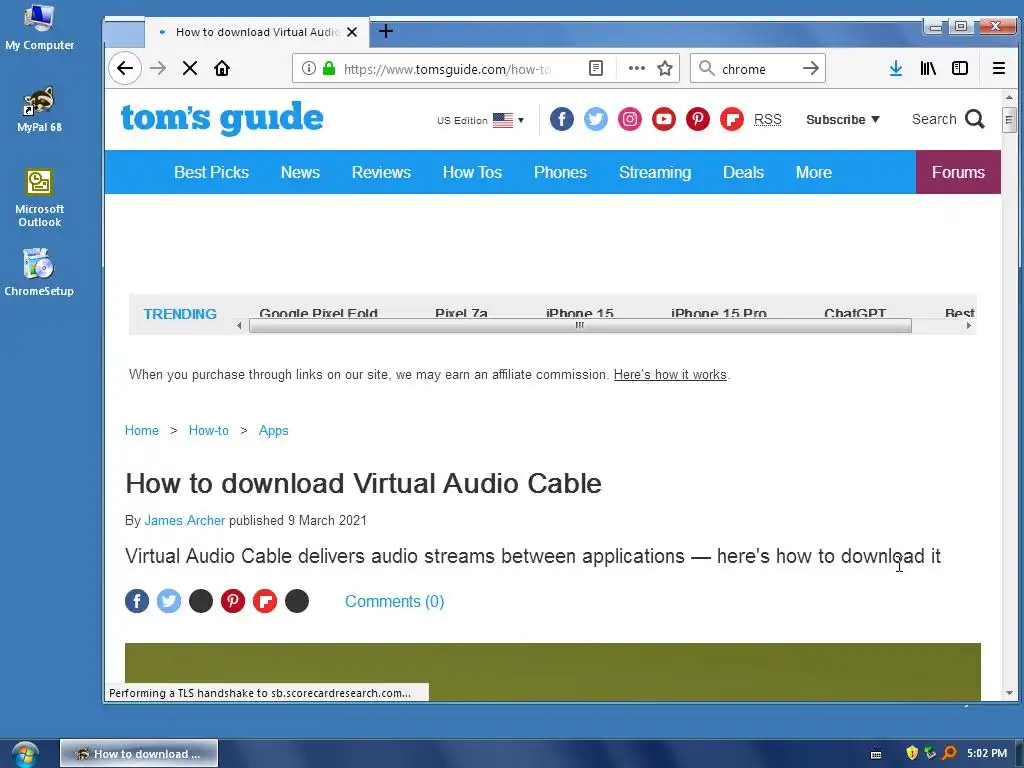Screen dimensions: 1024x768
Task: Click the URL address field
Action: coord(447,69)
